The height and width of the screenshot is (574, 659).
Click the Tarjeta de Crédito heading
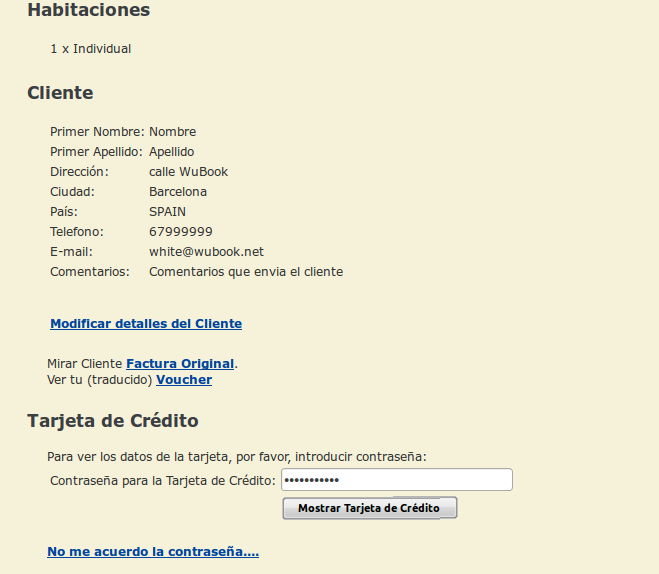[x=113, y=421]
